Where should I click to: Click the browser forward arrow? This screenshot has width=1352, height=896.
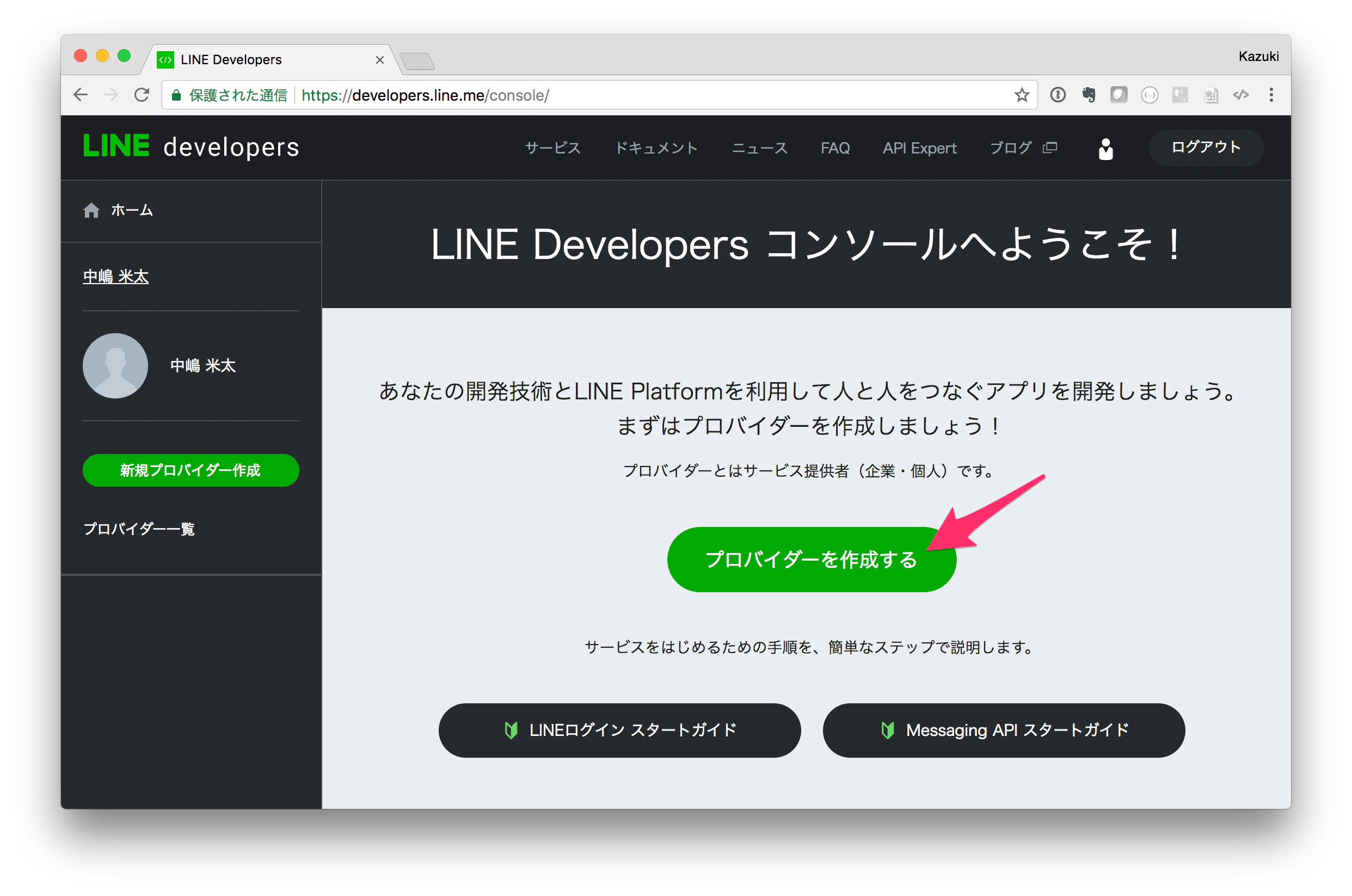(x=112, y=95)
